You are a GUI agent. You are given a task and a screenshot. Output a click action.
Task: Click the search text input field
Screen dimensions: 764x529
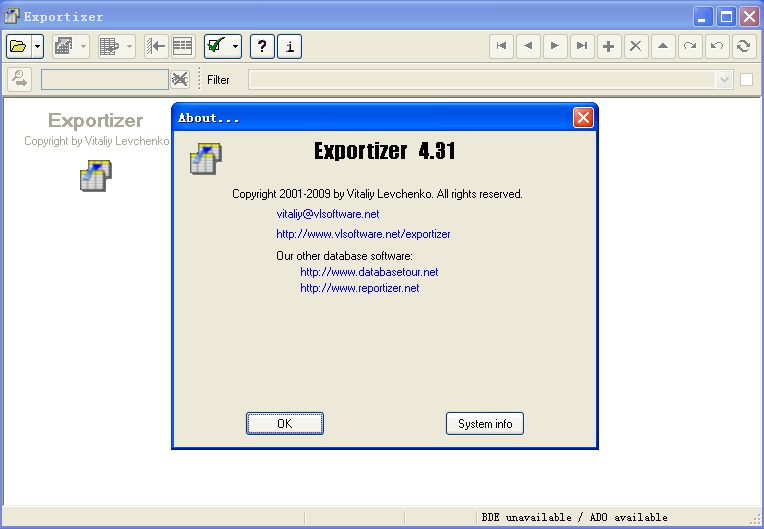click(105, 79)
